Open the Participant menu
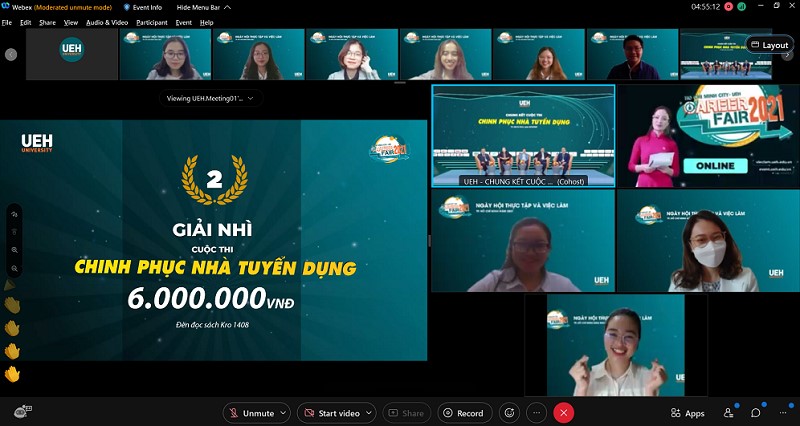800x426 pixels. pyautogui.click(x=152, y=22)
